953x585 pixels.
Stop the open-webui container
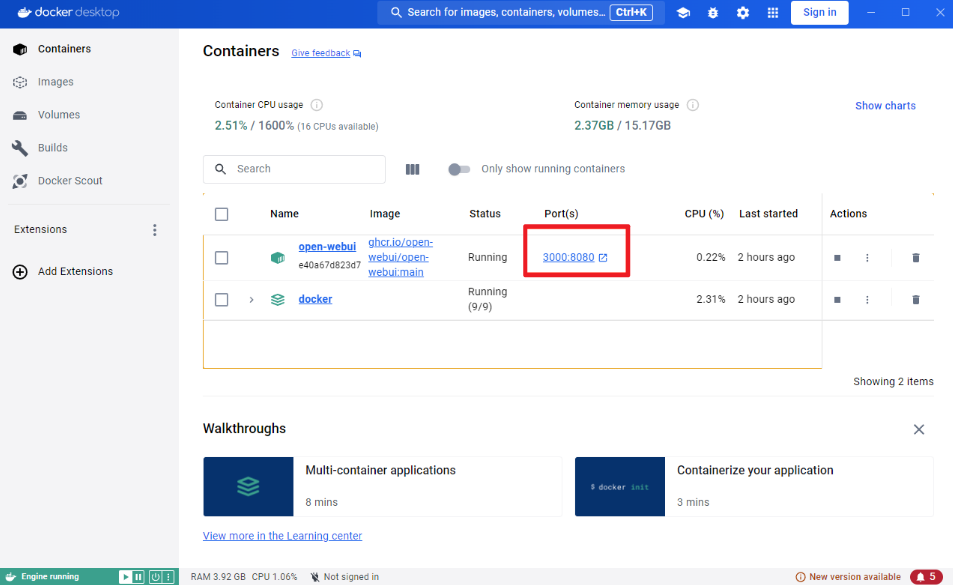pos(837,258)
